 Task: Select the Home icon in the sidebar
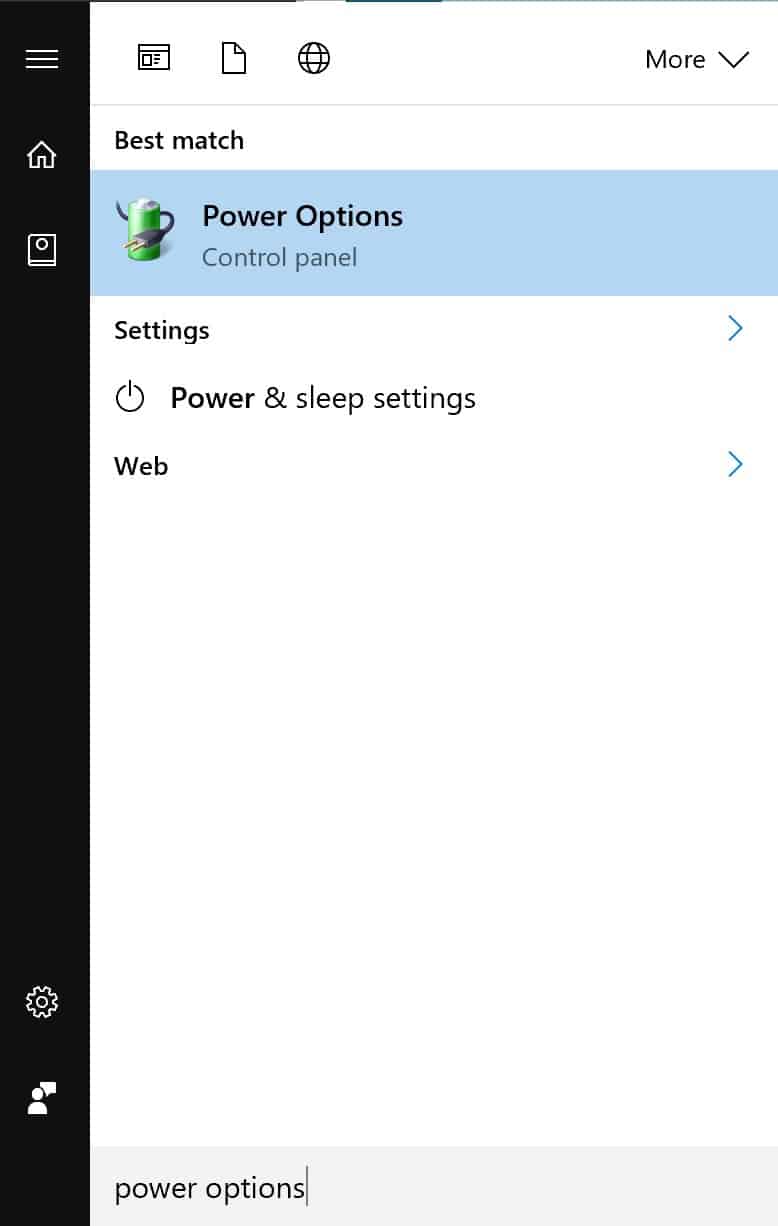point(41,154)
